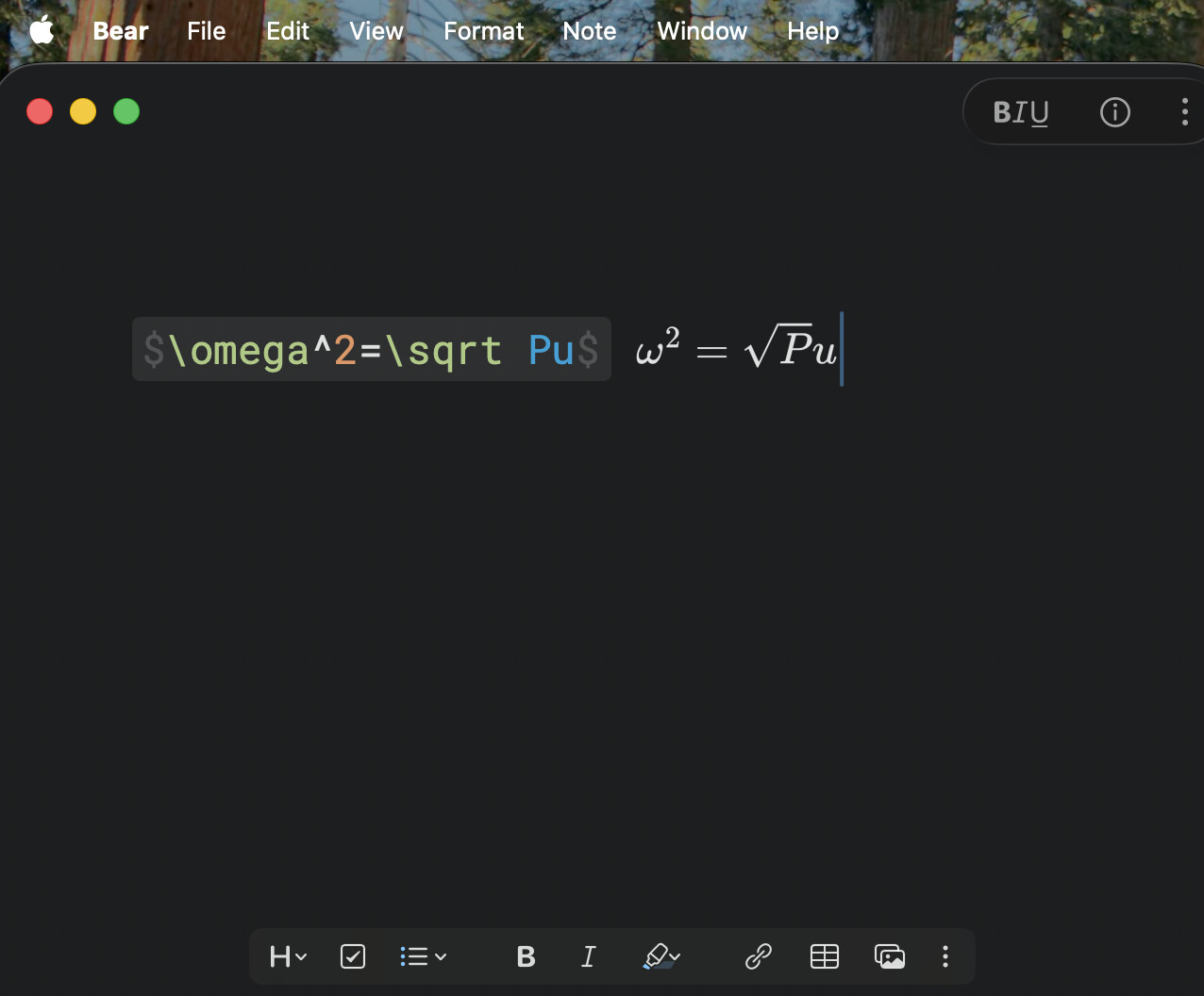Click the LaTeX source code text
Image resolution: width=1204 pixels, height=996 pixels.
coord(371,350)
